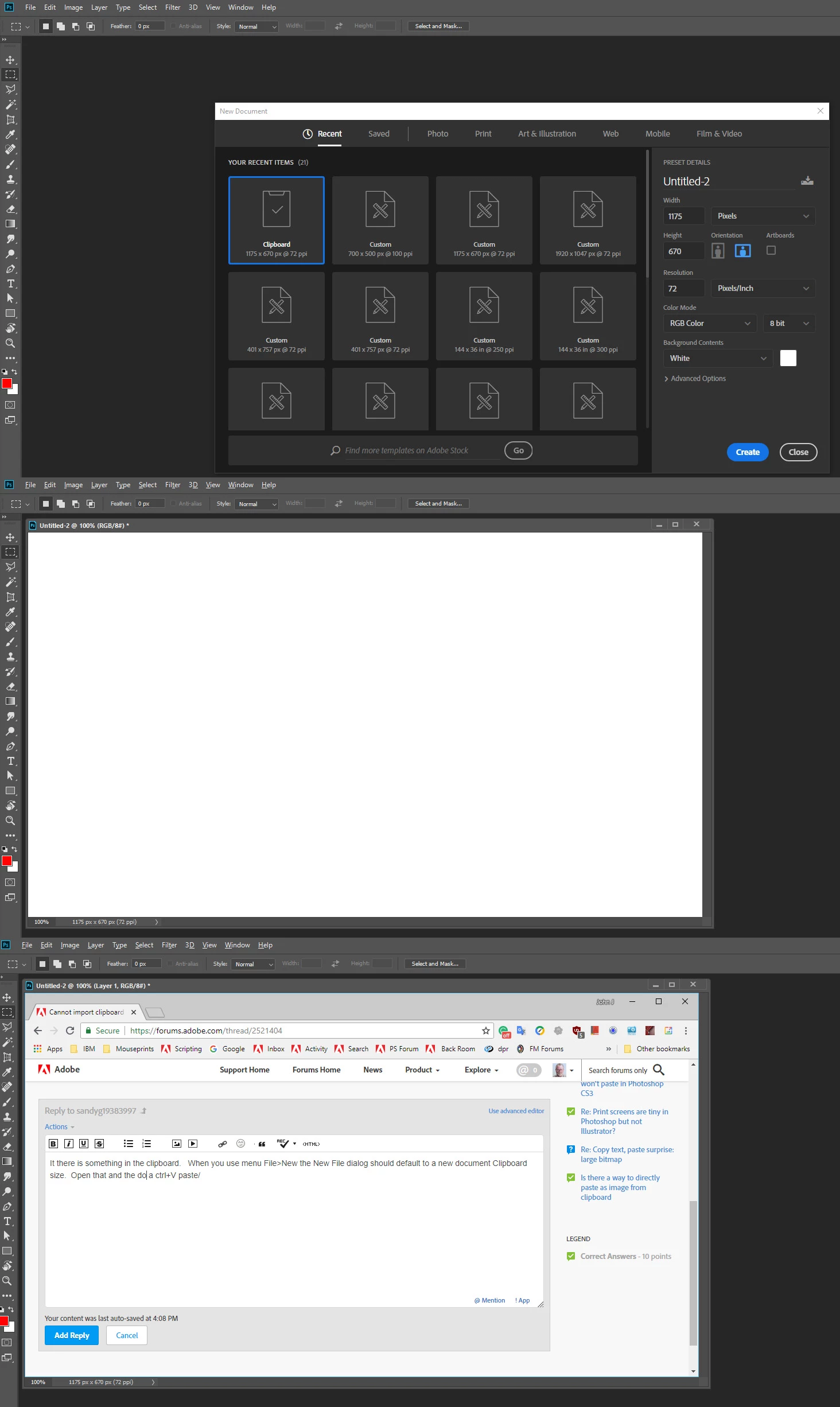Click Go next to the Adobe Stock search

(519, 450)
